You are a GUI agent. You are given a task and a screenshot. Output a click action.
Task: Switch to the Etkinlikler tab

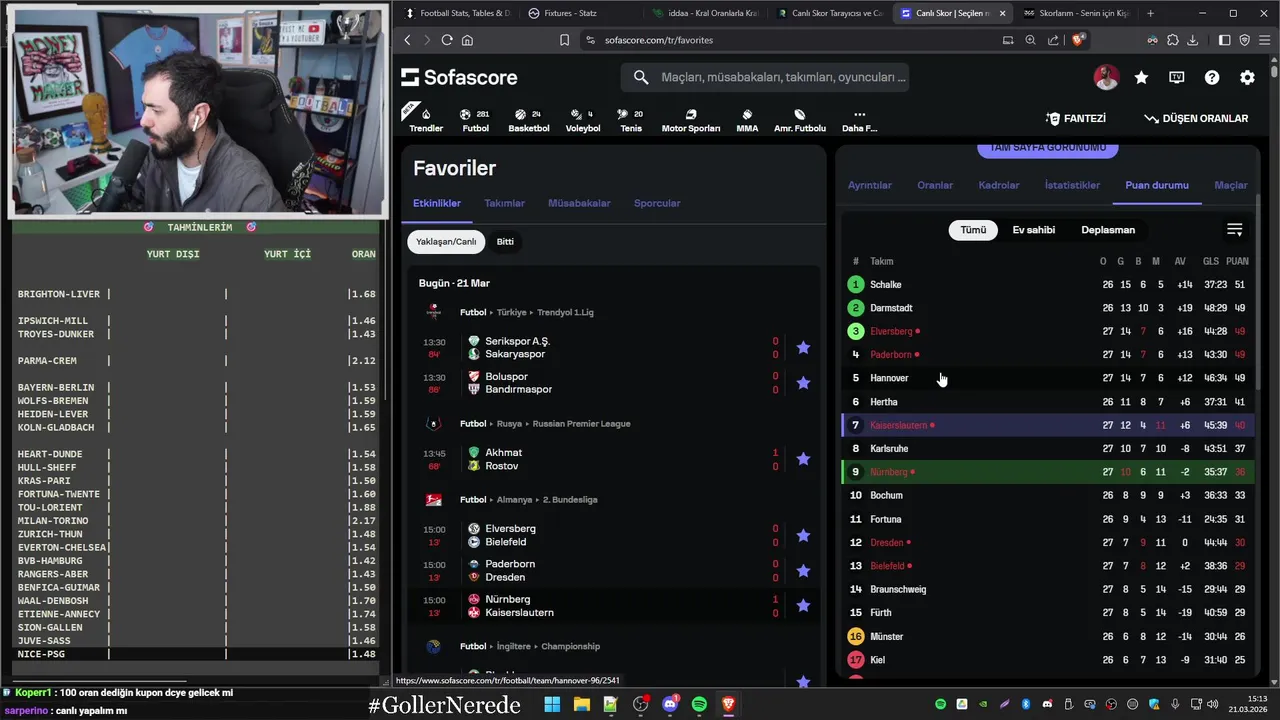(x=437, y=203)
